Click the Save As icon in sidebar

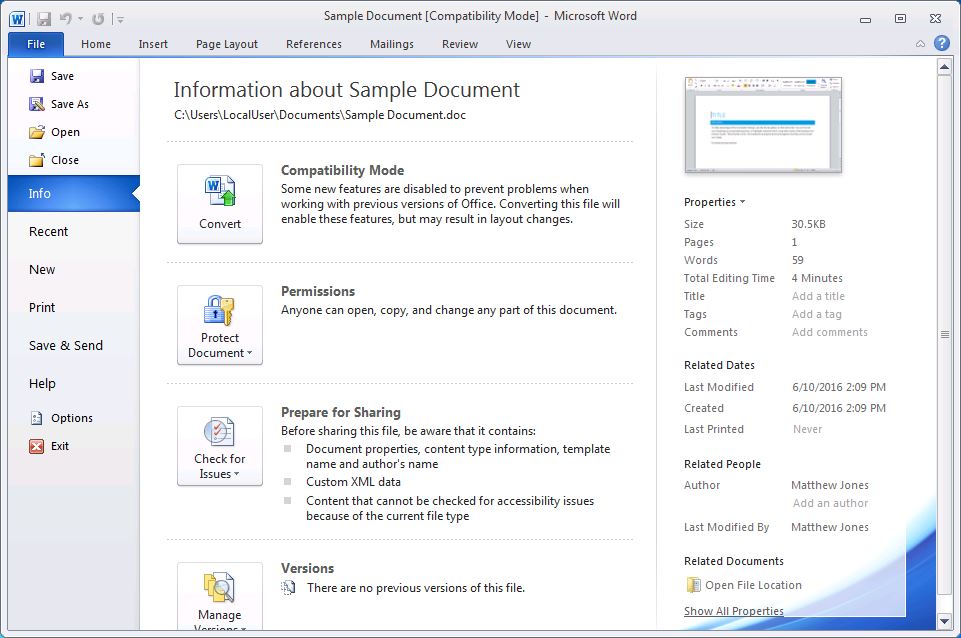(x=37, y=104)
